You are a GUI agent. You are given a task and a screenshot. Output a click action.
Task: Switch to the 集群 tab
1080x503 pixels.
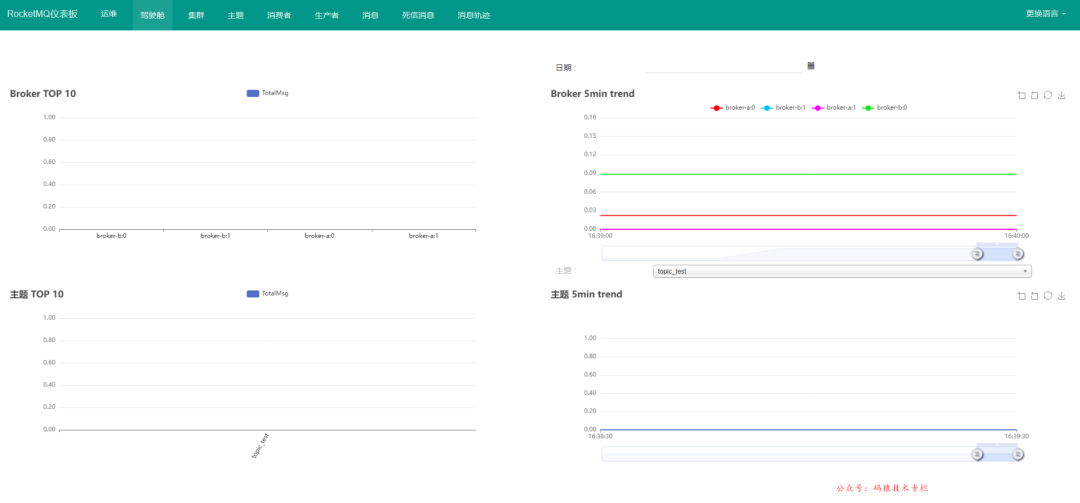click(196, 15)
